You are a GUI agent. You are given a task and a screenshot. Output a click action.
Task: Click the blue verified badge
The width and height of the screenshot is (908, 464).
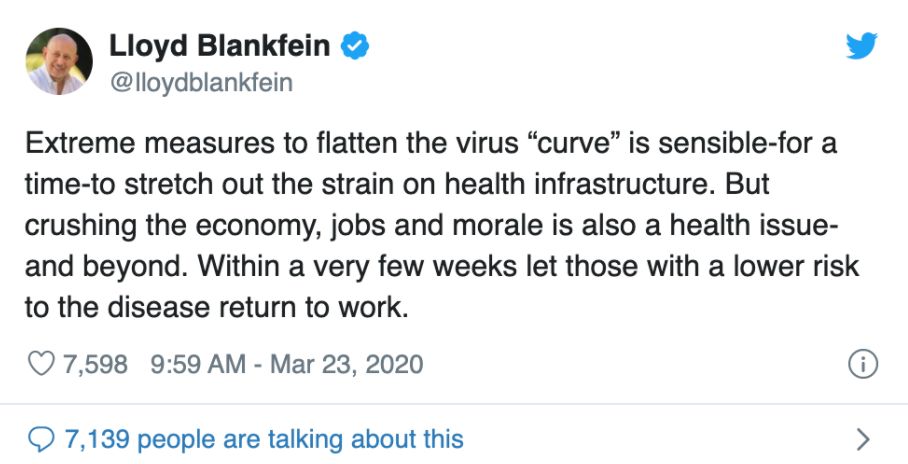355,46
